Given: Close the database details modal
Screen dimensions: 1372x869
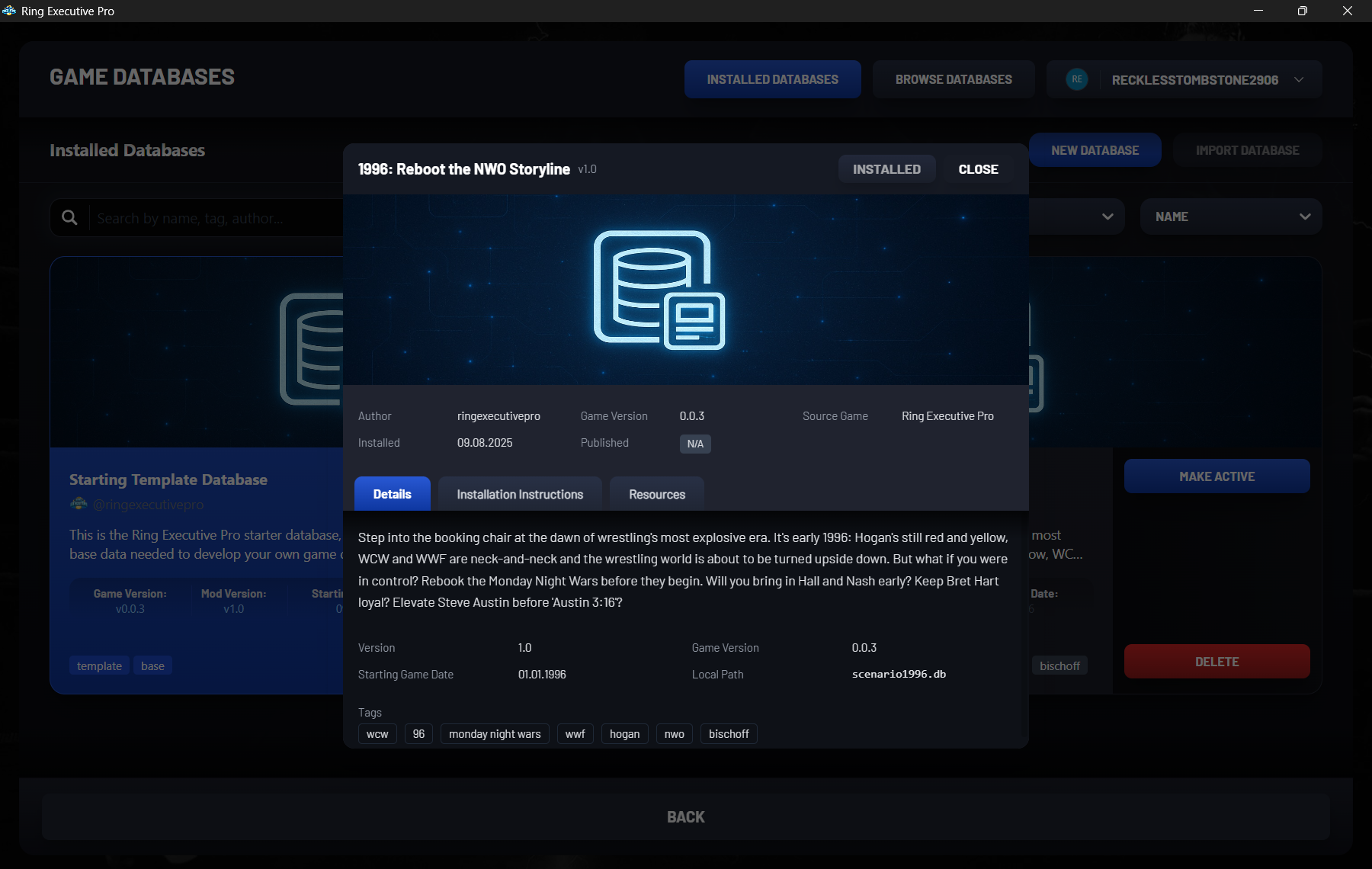Looking at the screenshot, I should click(x=978, y=169).
